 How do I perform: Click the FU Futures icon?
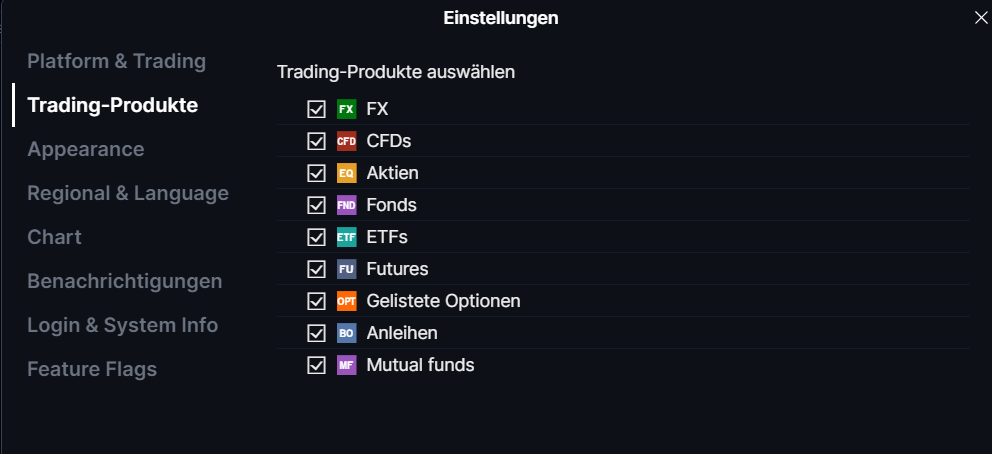[x=347, y=269]
